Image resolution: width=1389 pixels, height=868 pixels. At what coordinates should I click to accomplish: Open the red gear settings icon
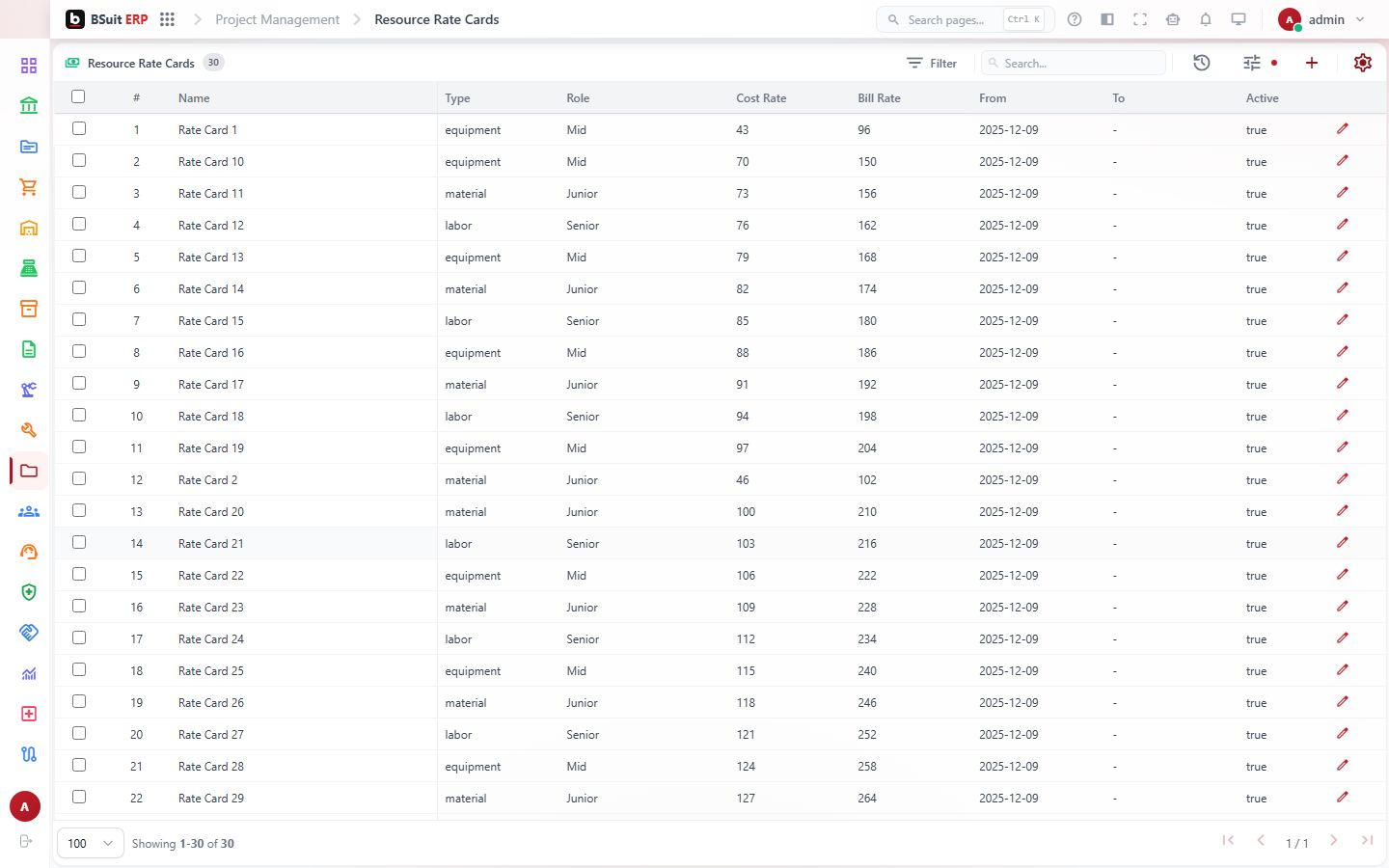(1363, 63)
